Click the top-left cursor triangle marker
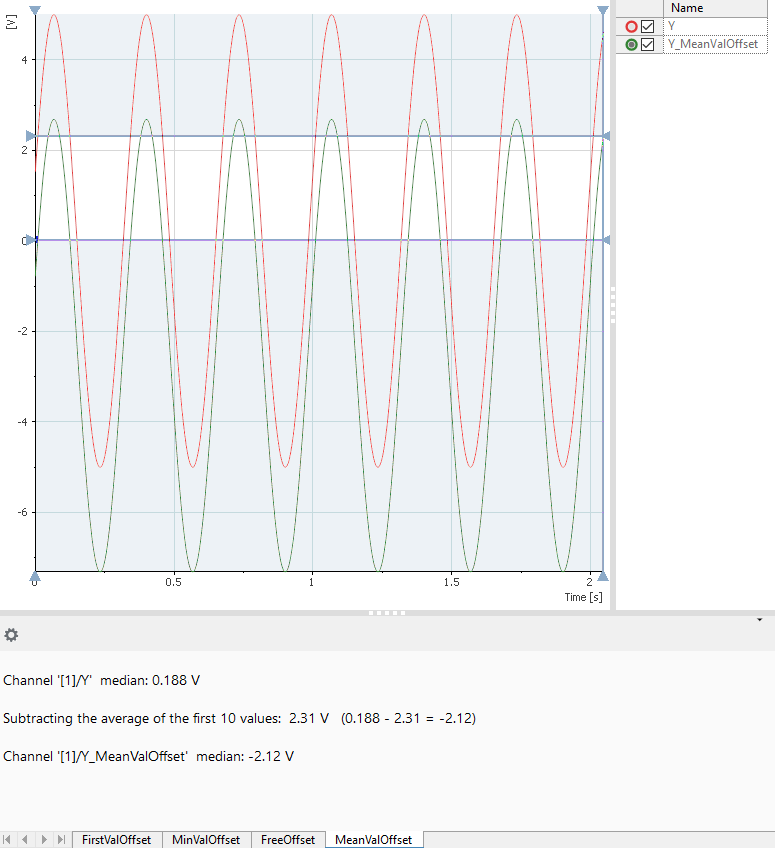Image resolution: width=775 pixels, height=848 pixels. pyautogui.click(x=35, y=10)
